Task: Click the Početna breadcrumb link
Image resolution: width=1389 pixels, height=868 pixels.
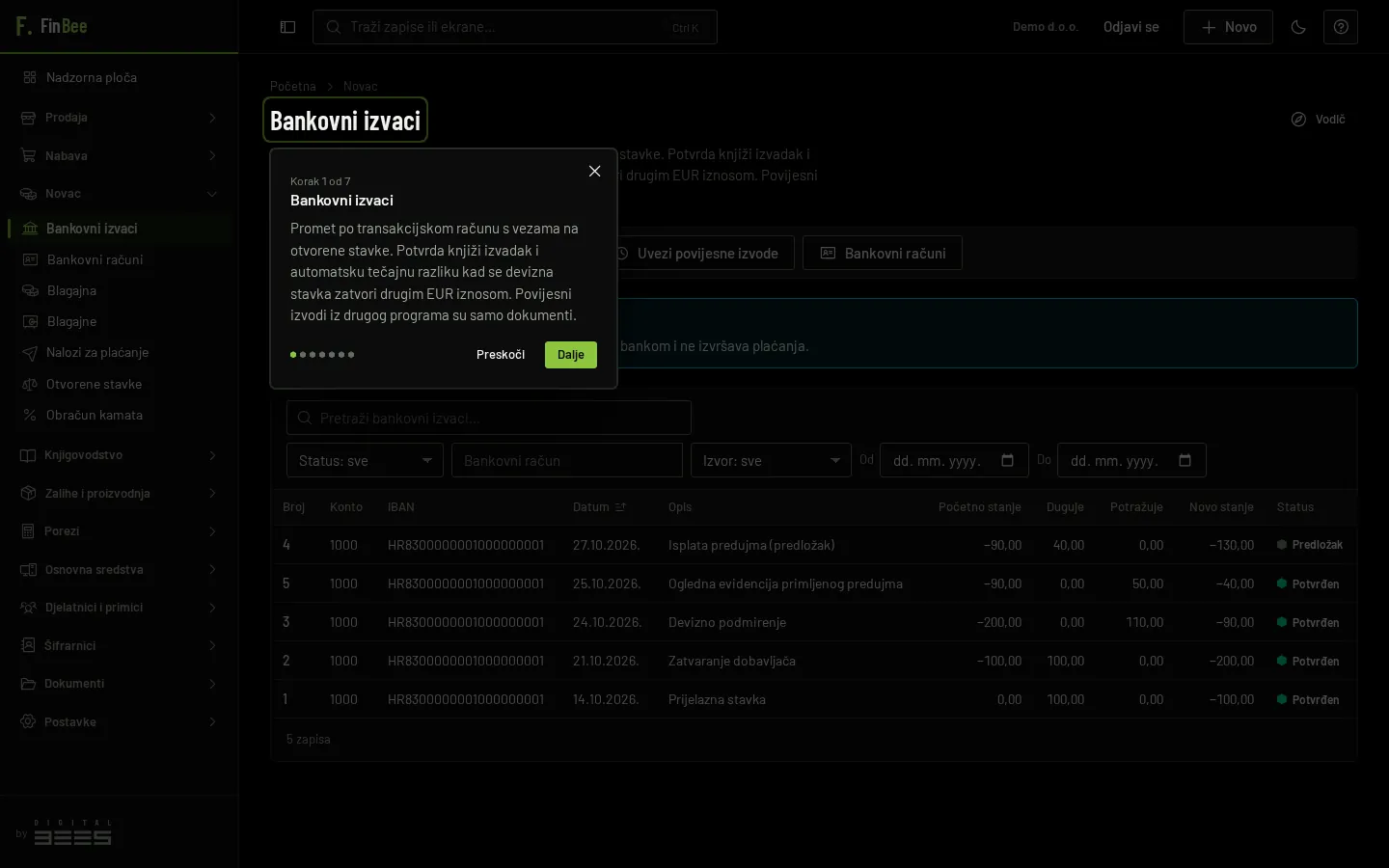Action: pyautogui.click(x=293, y=86)
